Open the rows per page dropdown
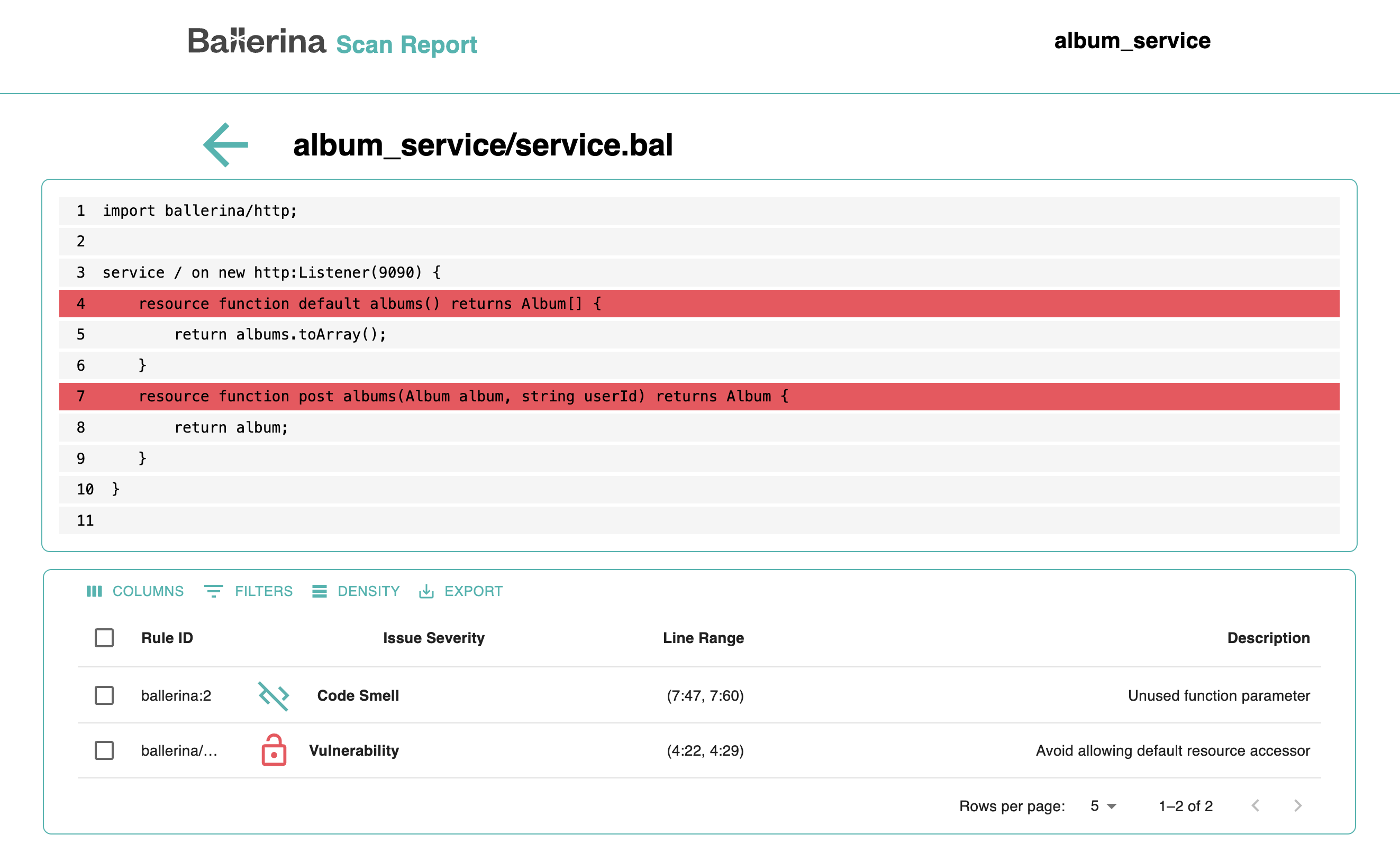 click(1103, 805)
